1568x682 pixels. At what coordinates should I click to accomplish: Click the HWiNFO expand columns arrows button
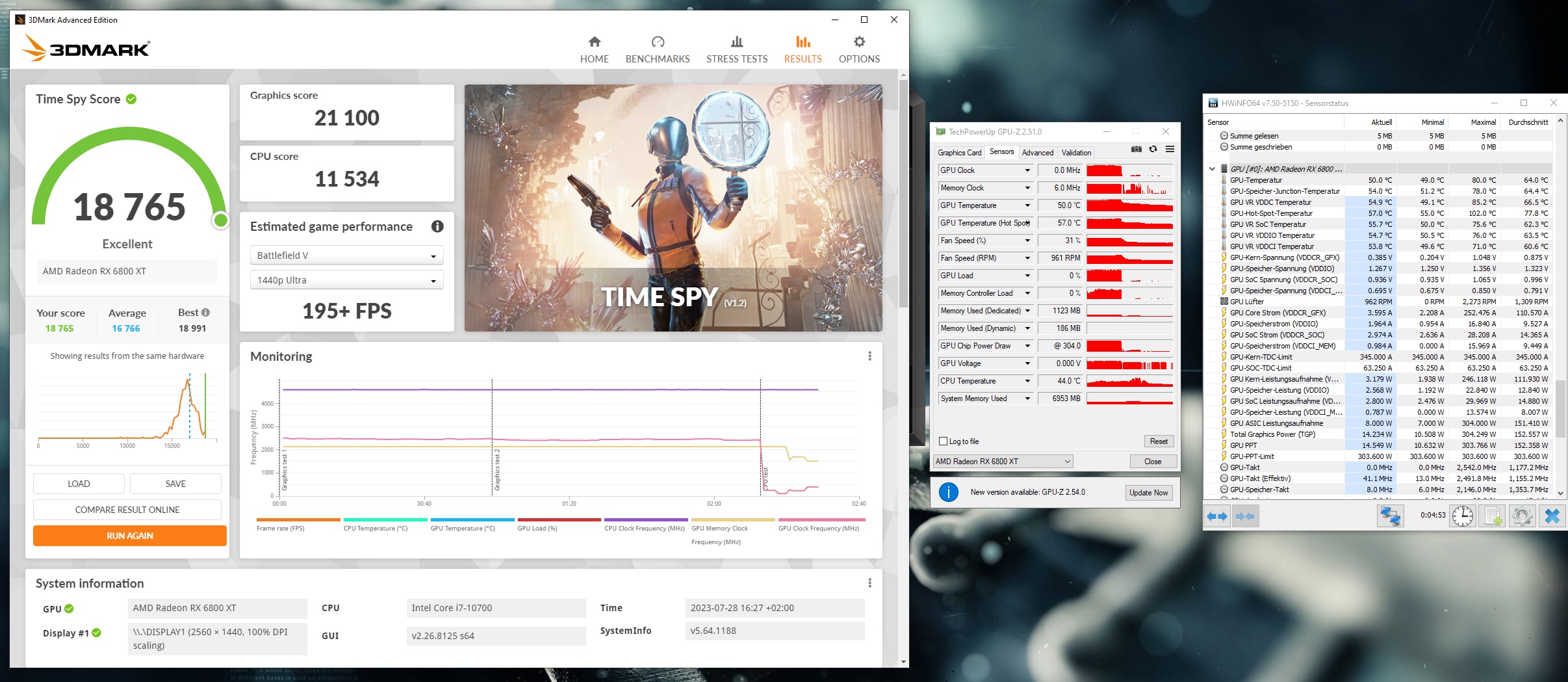pos(1217,516)
